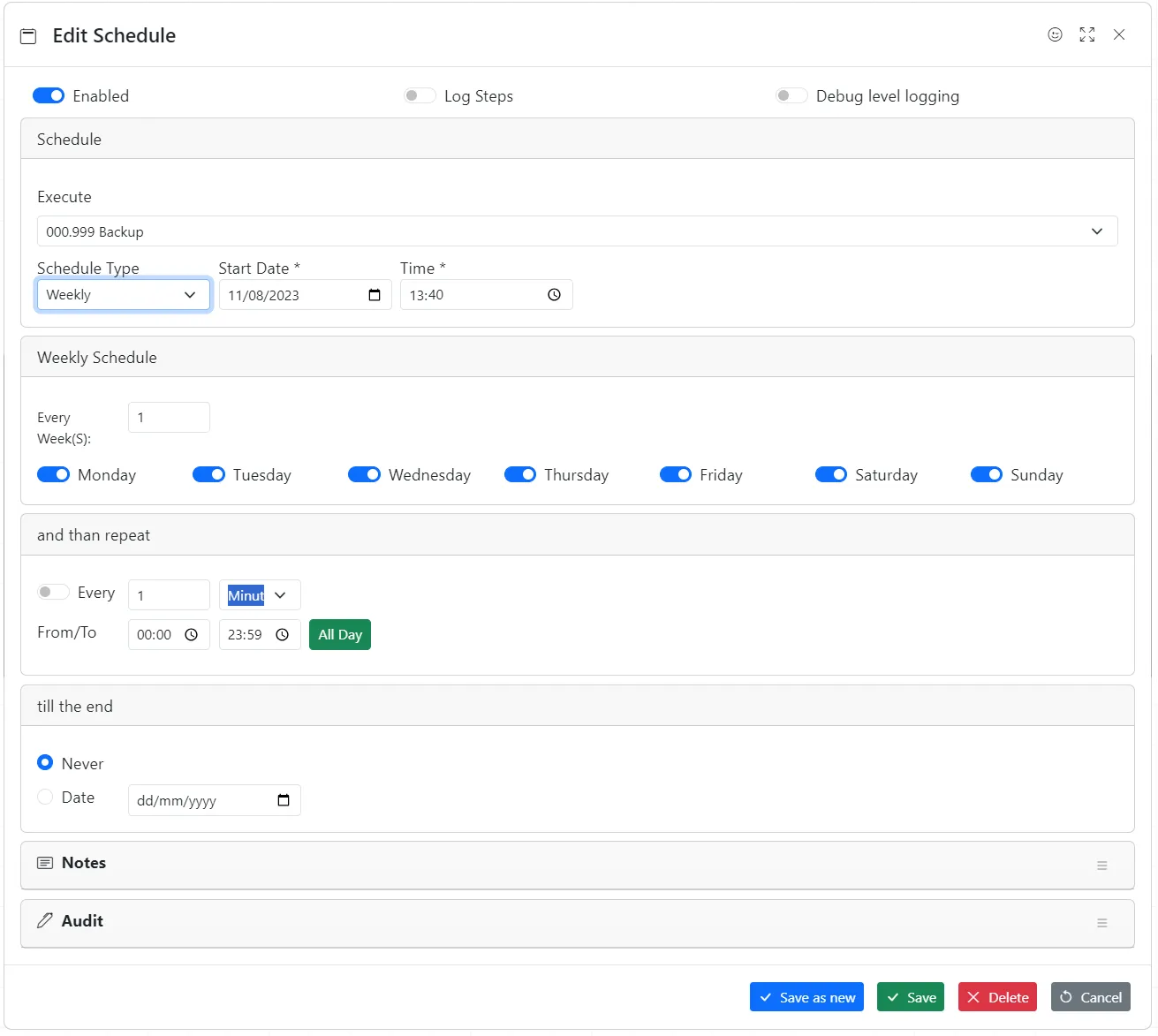Image resolution: width=1158 pixels, height=1036 pixels.
Task: Open the clock picker for Time field
Action: pos(554,295)
